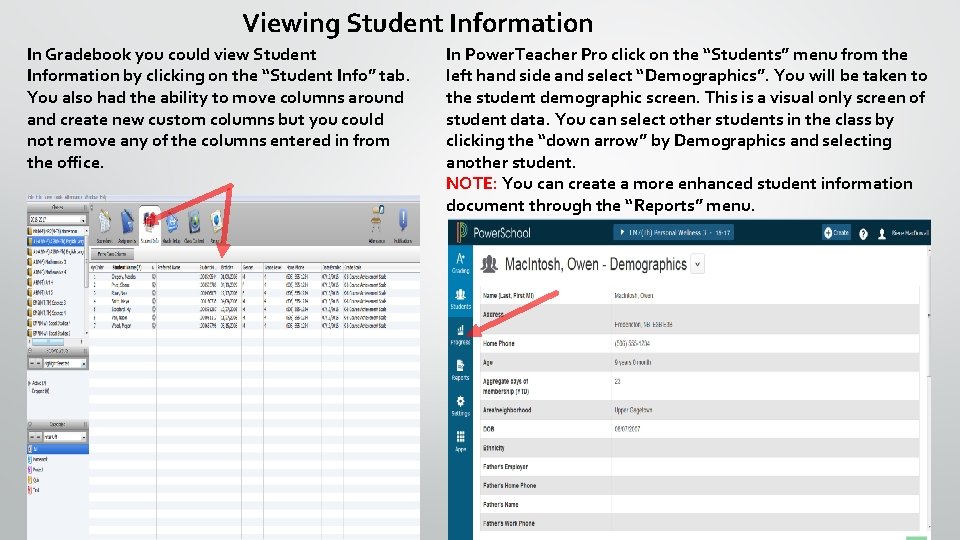Select the Homework category

pos(39,459)
